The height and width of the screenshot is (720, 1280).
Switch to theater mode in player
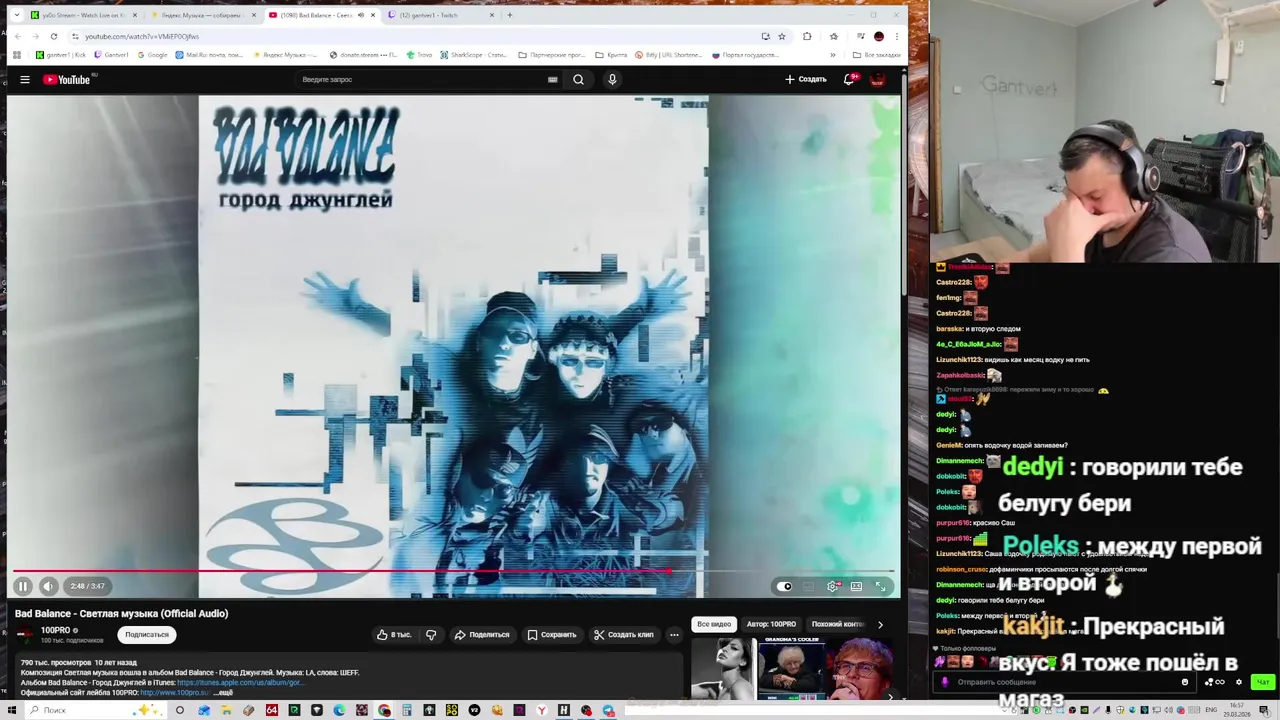point(857,586)
